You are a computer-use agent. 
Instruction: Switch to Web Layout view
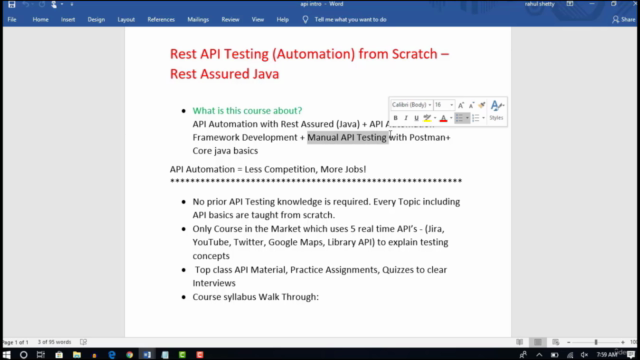pos(556,342)
